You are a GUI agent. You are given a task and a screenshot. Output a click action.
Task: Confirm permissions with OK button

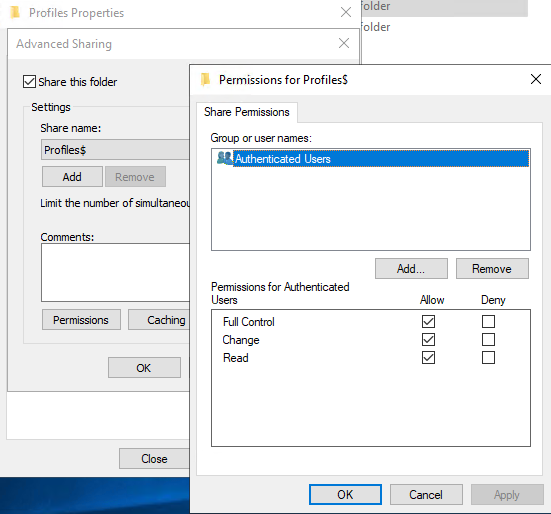coord(345,495)
